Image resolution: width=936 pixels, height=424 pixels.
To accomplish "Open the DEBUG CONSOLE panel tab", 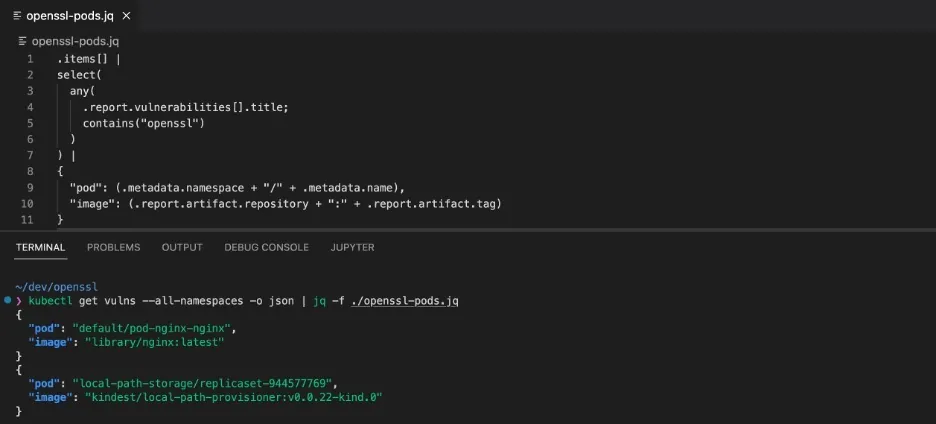I will pyautogui.click(x=267, y=247).
